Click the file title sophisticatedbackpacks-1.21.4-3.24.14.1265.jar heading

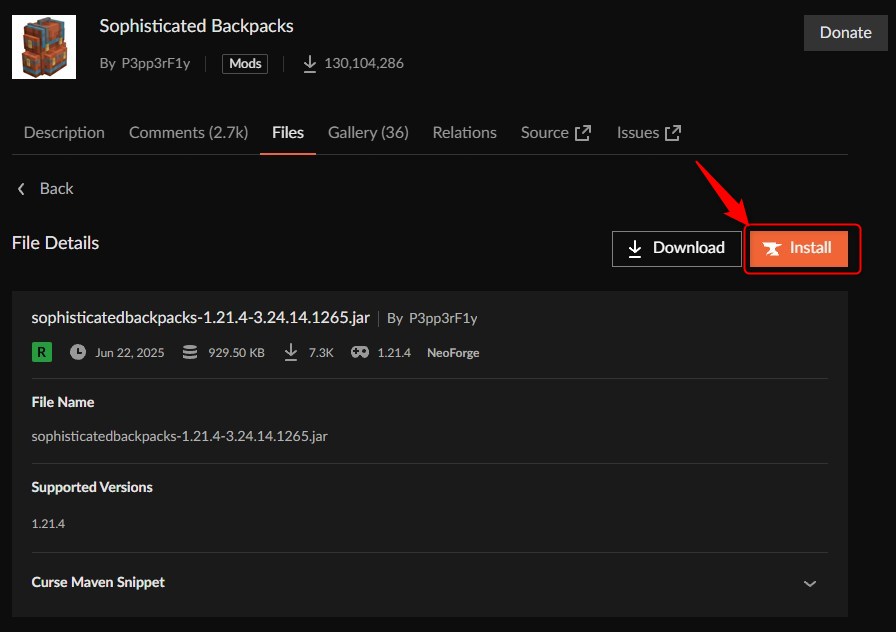coord(200,318)
